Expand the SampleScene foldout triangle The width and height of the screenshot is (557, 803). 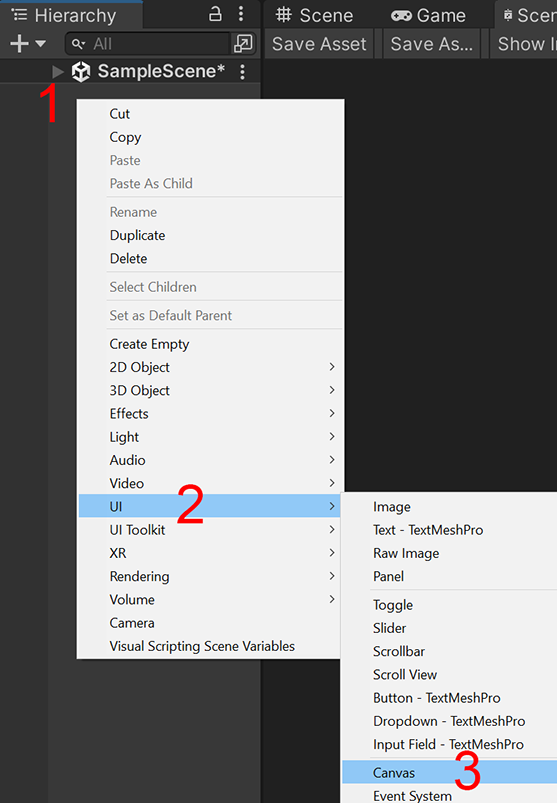pyautogui.click(x=58, y=72)
